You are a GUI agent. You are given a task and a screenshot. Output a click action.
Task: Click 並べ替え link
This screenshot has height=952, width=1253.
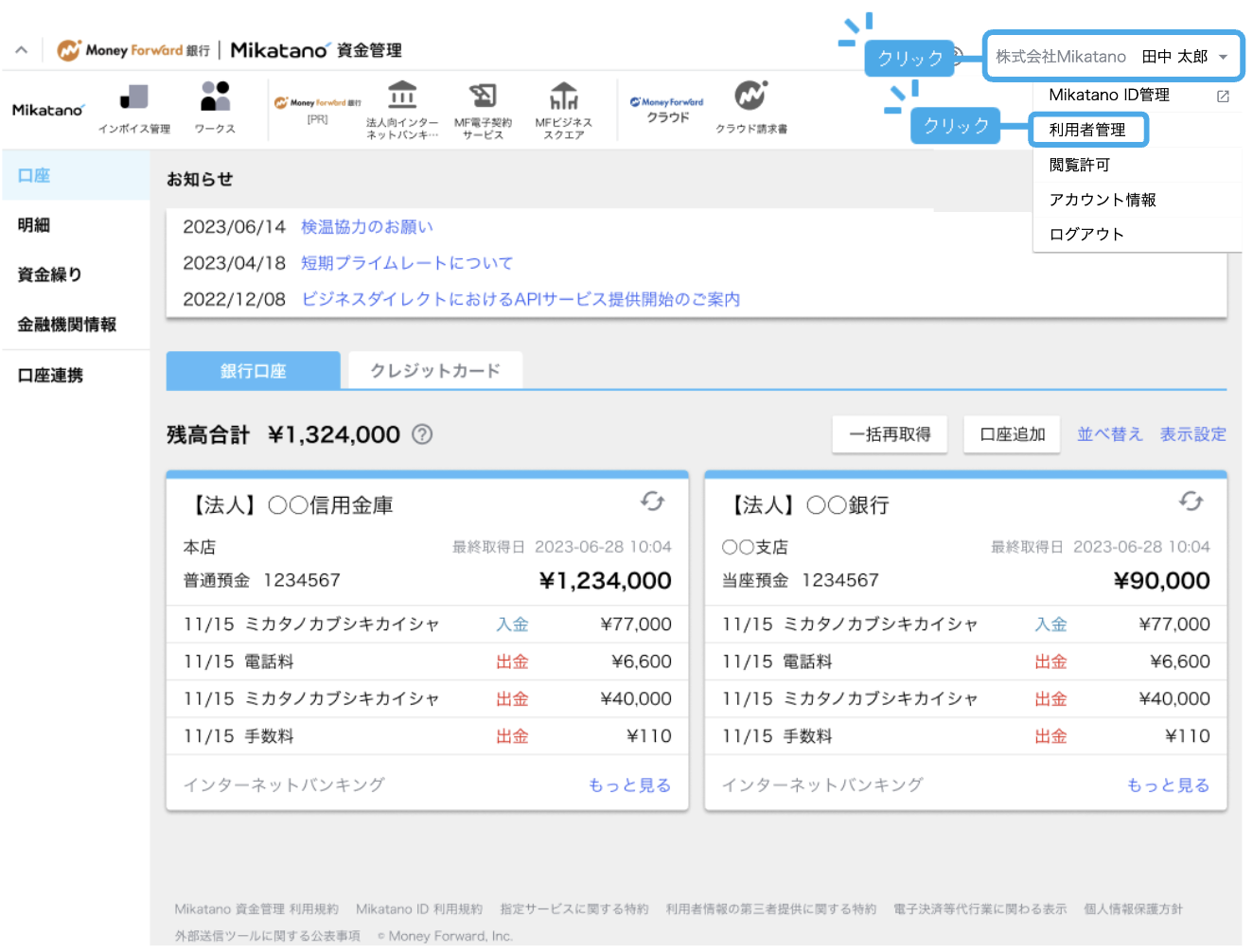[x=1110, y=434]
